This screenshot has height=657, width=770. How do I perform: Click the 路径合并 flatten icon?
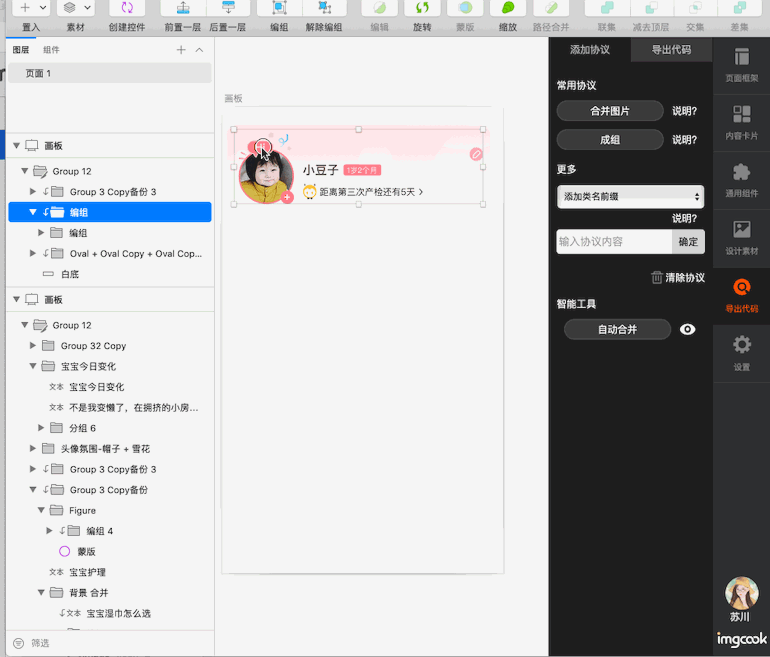pos(551,8)
